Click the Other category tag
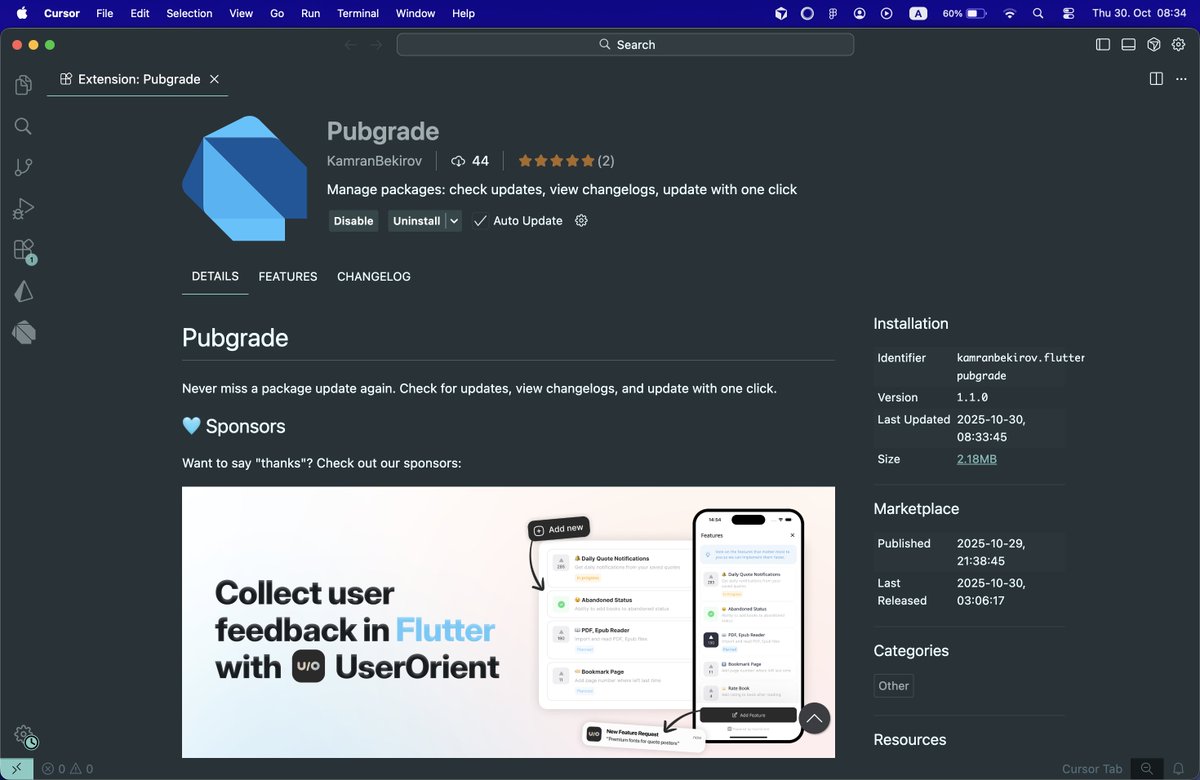This screenshot has height=780, width=1200. [x=893, y=686]
